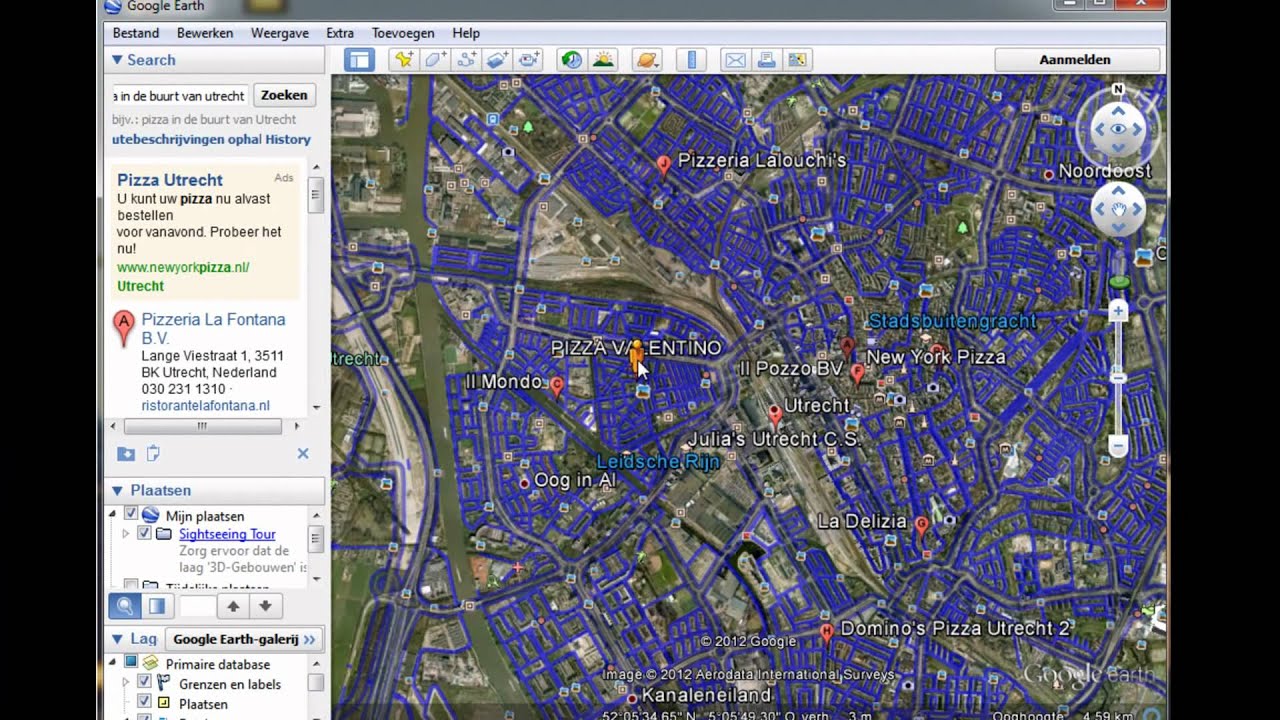Clear search results with the X icon
Screen dimensions: 1280x720
click(x=303, y=454)
